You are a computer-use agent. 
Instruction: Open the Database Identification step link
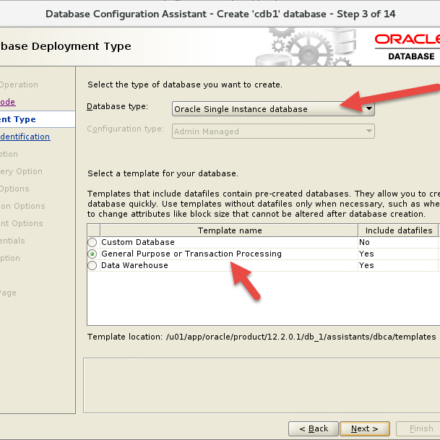click(x=25, y=137)
